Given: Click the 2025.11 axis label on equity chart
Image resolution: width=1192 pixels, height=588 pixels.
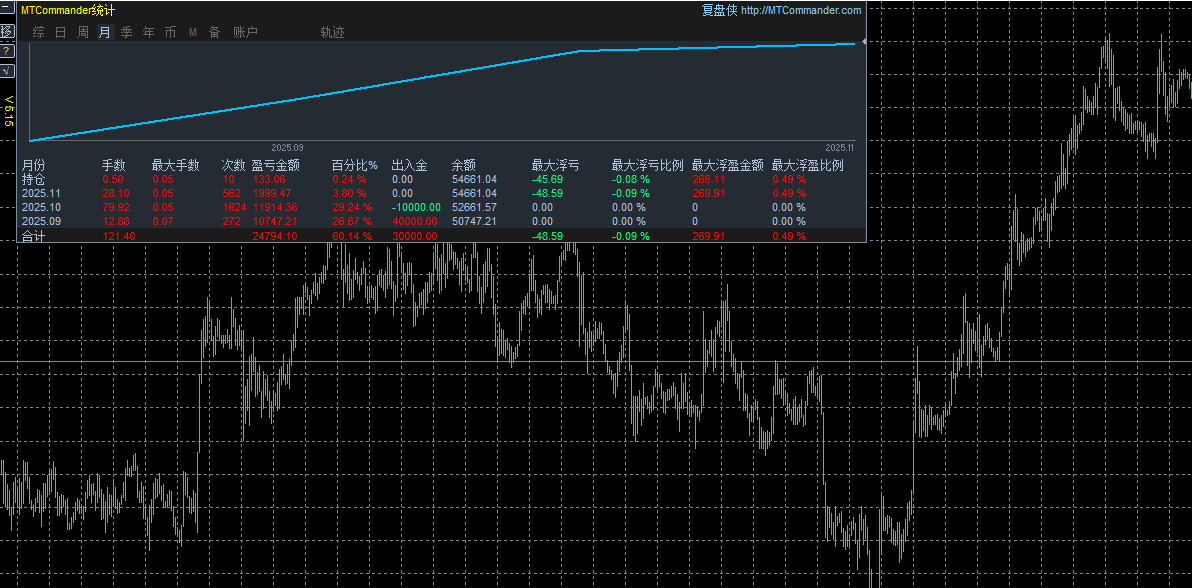Looking at the screenshot, I should tap(840, 147).
